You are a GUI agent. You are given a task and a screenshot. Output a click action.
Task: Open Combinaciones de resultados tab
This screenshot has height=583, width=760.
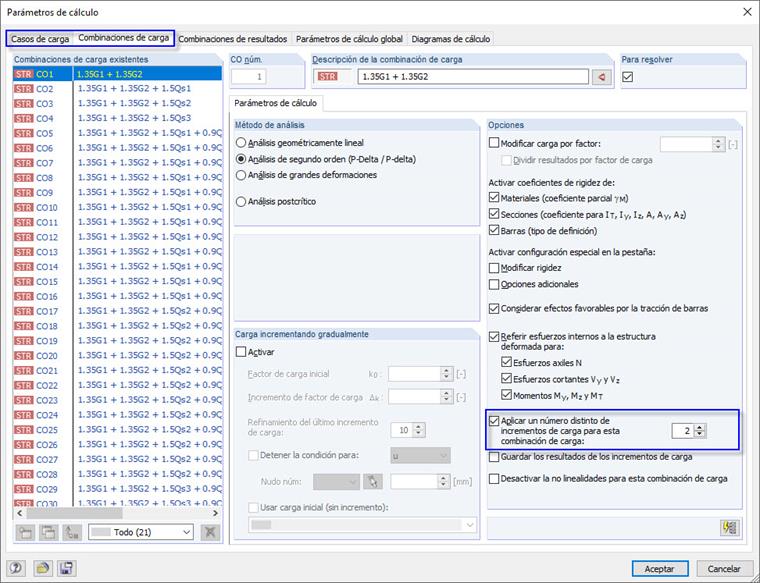tap(233, 39)
